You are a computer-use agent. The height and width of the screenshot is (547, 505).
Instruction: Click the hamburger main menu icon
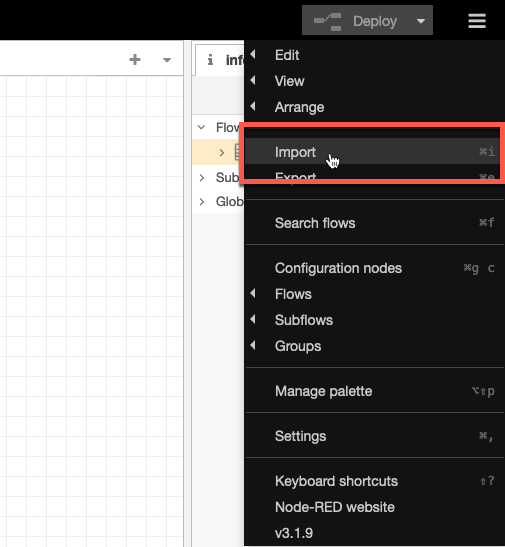[x=477, y=21]
